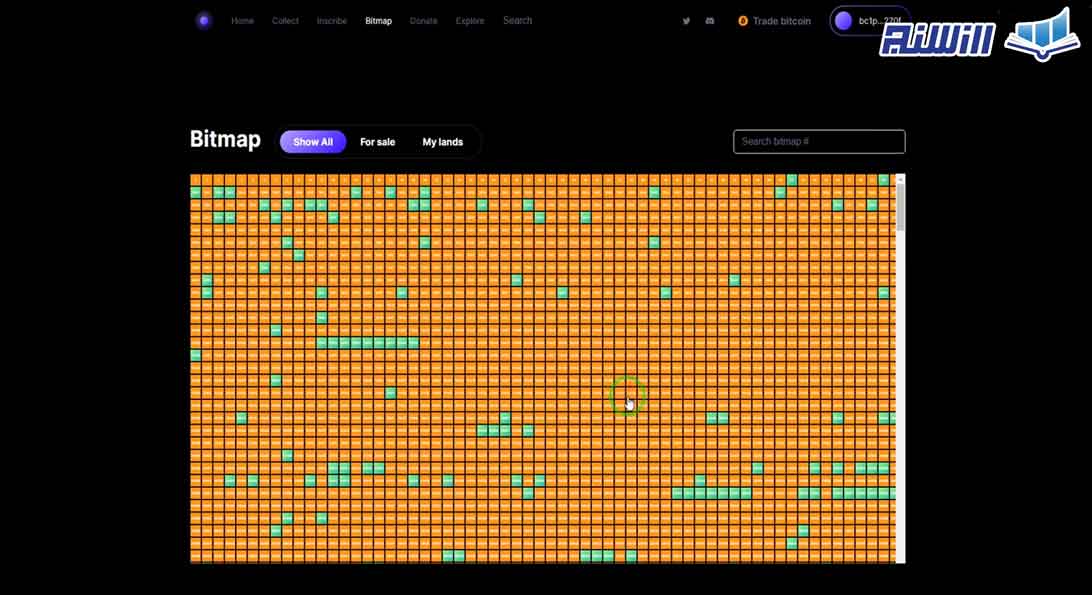Click inside the Search bitmap # field
The height and width of the screenshot is (595, 1092).
pos(819,141)
